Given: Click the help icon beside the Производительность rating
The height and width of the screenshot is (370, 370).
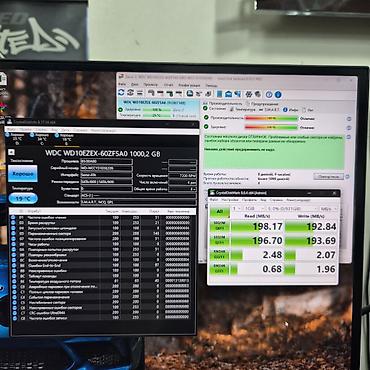Looking at the screenshot, I should 349,119.
